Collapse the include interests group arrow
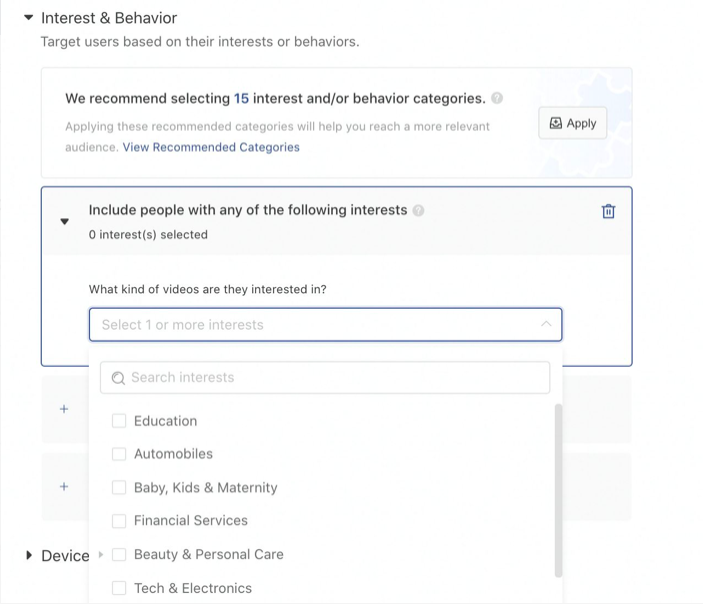This screenshot has height=604, width=703. point(65,222)
